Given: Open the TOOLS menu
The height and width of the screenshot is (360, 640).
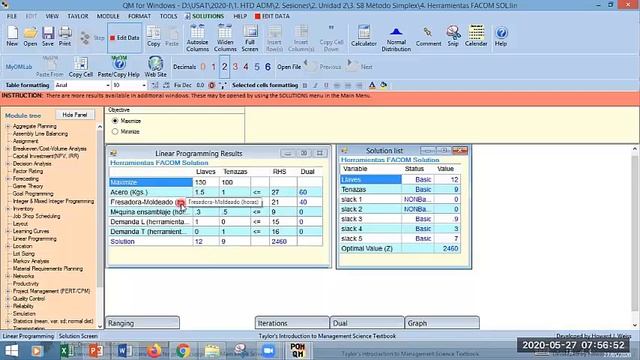Looking at the screenshot, I should 168,16.
